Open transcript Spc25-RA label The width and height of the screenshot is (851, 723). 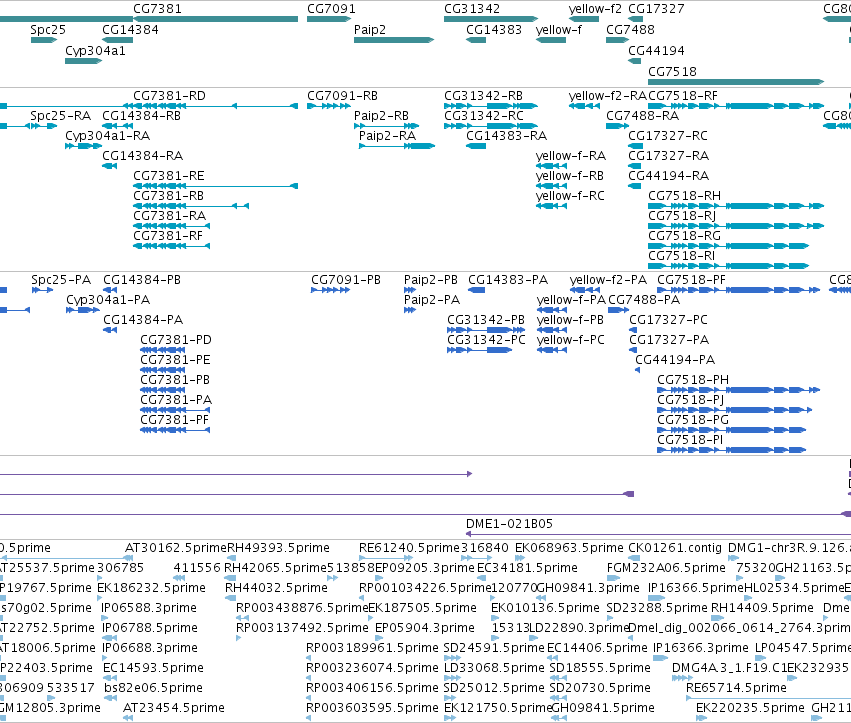point(60,116)
